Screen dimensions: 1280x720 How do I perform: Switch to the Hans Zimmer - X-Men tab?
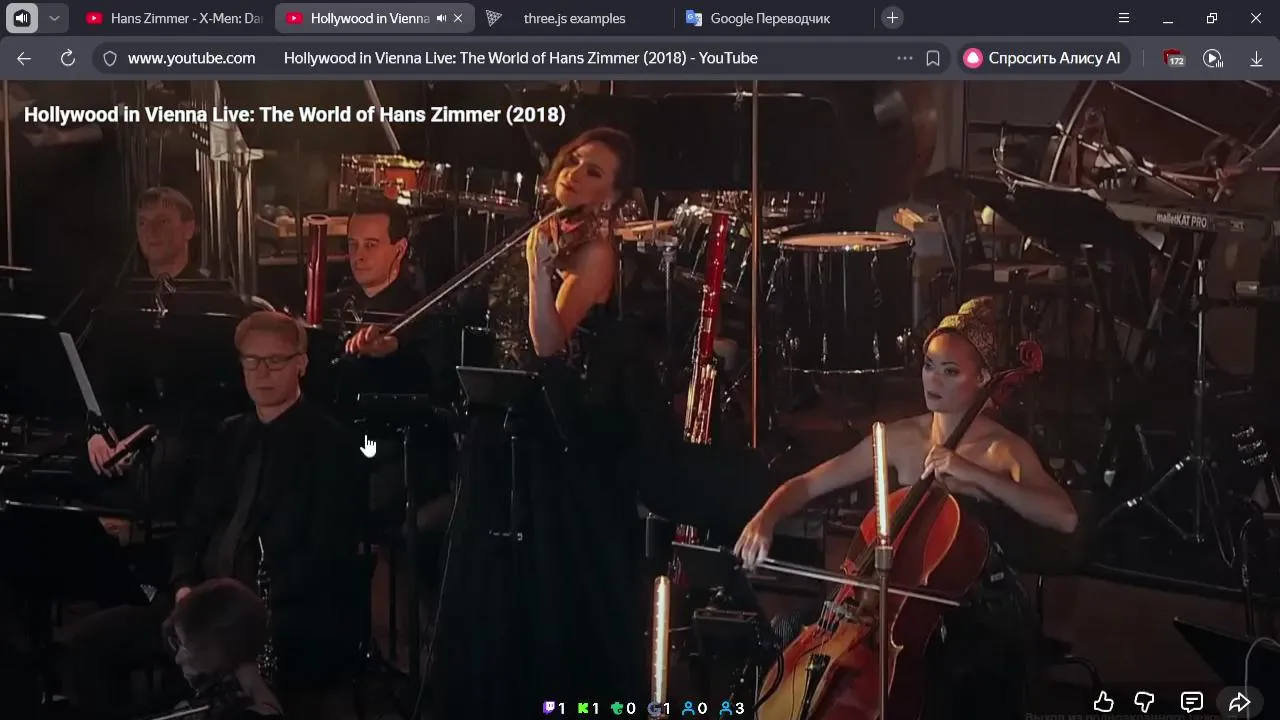[x=174, y=18]
